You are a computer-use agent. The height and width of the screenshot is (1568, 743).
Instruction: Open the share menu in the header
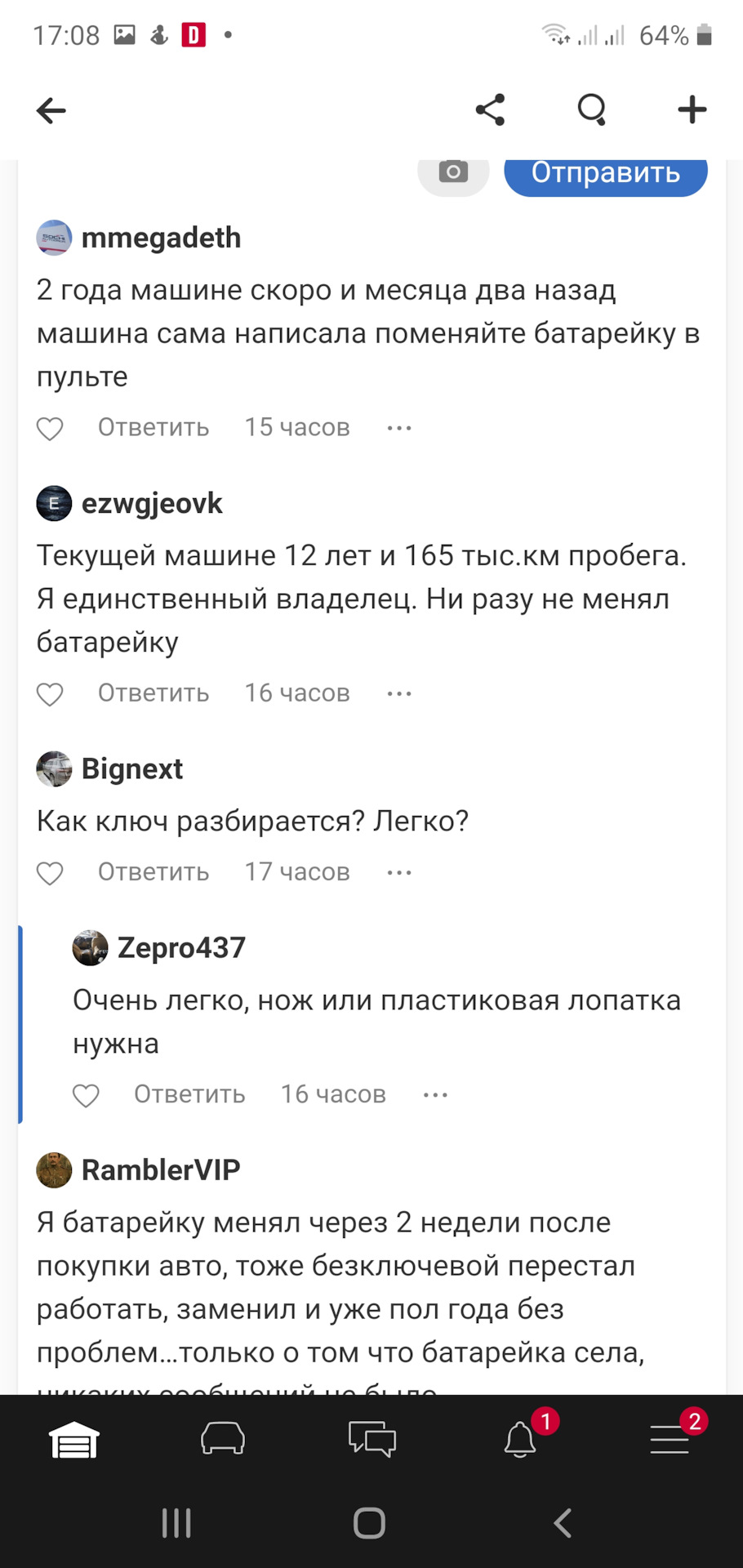click(x=491, y=109)
